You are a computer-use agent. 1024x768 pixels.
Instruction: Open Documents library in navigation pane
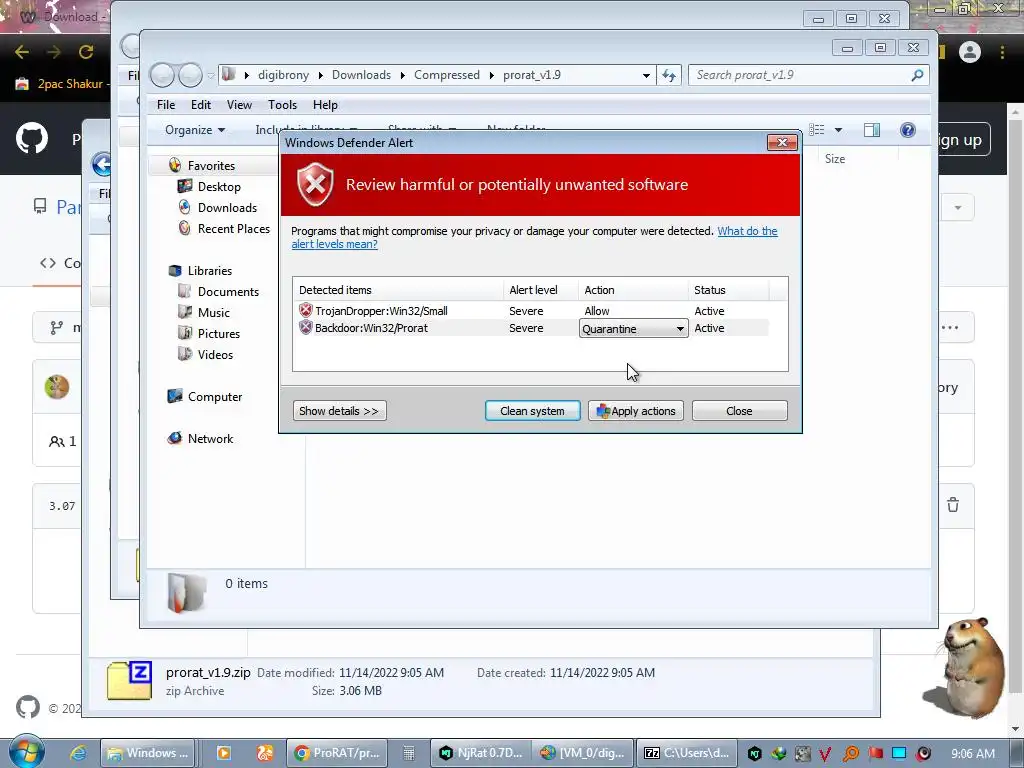(228, 292)
